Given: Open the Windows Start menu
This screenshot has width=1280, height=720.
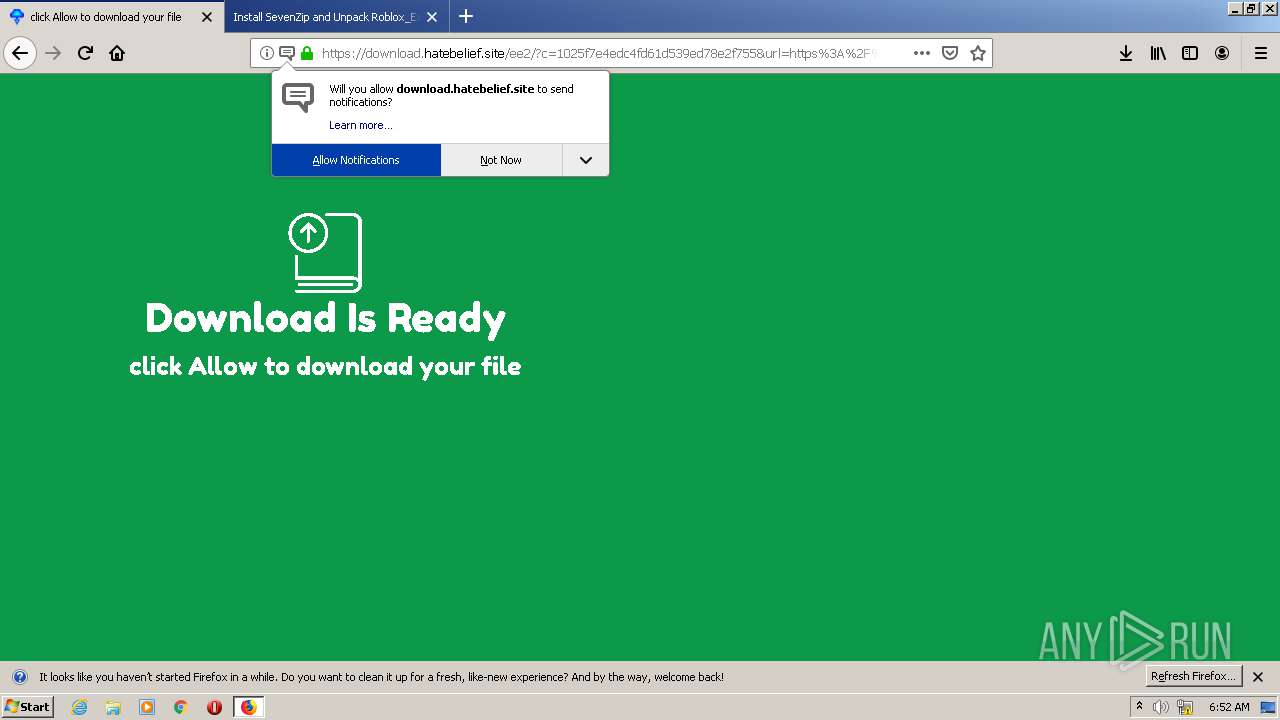Looking at the screenshot, I should 27,707.
